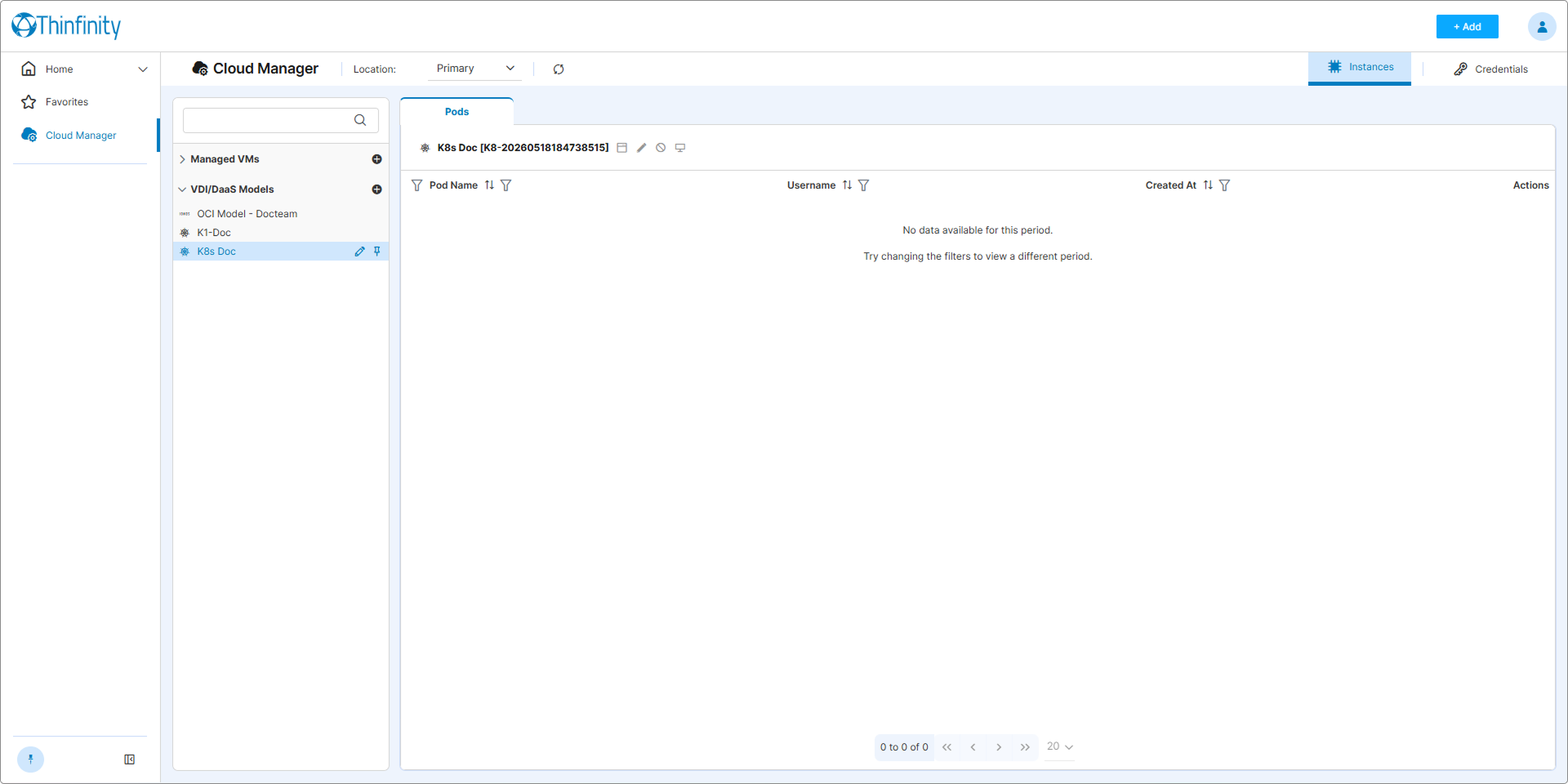This screenshot has height=784, width=1568.
Task: Go to the first page of results
Action: tap(947, 747)
